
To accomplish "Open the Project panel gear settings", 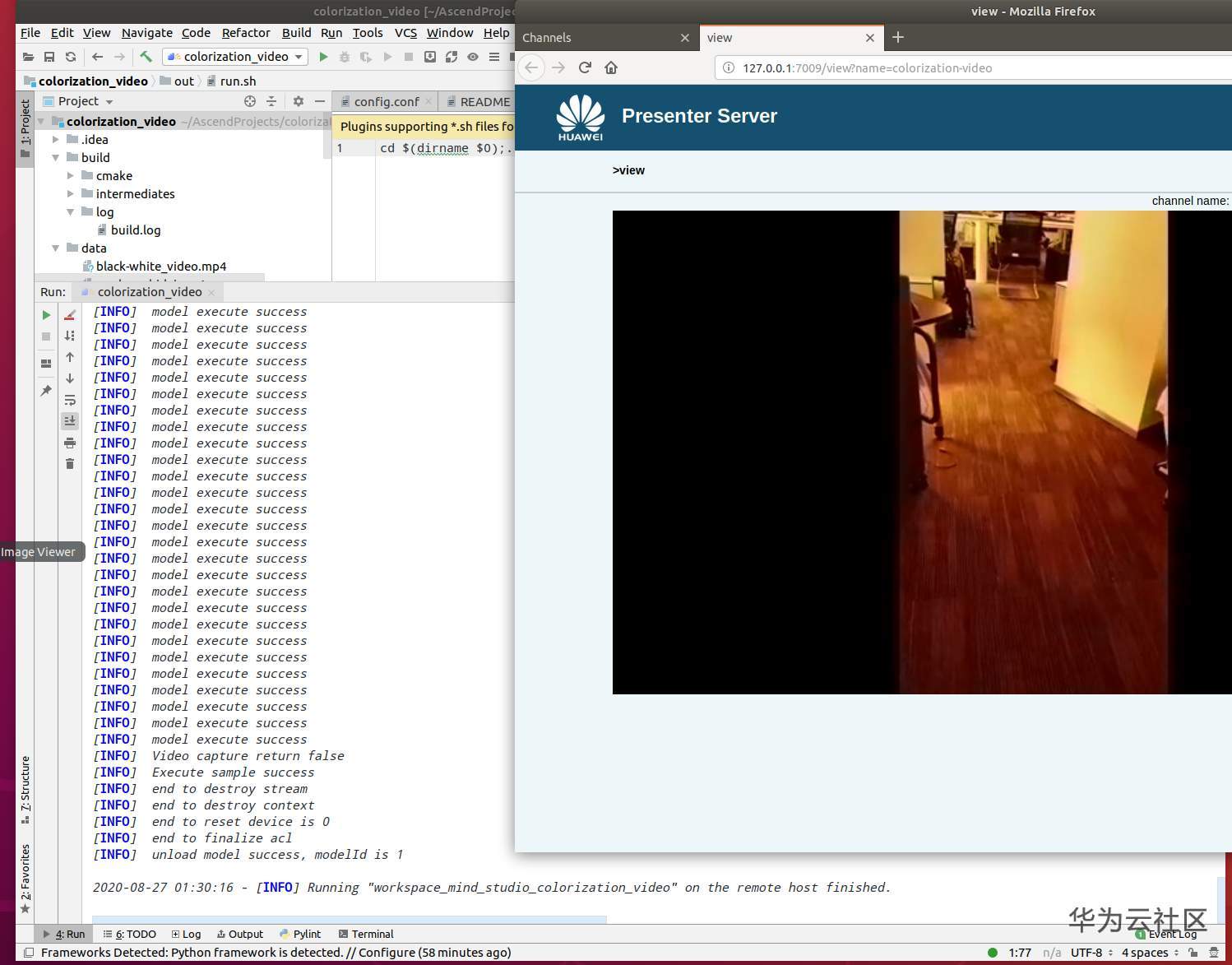I will [299, 101].
